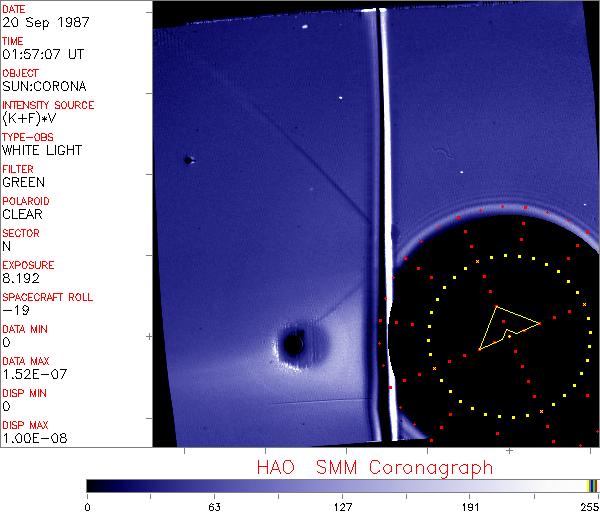This screenshot has height=512, width=600.
Task: Click the yellow and blue colorbar end cap
Action: (x=592, y=485)
